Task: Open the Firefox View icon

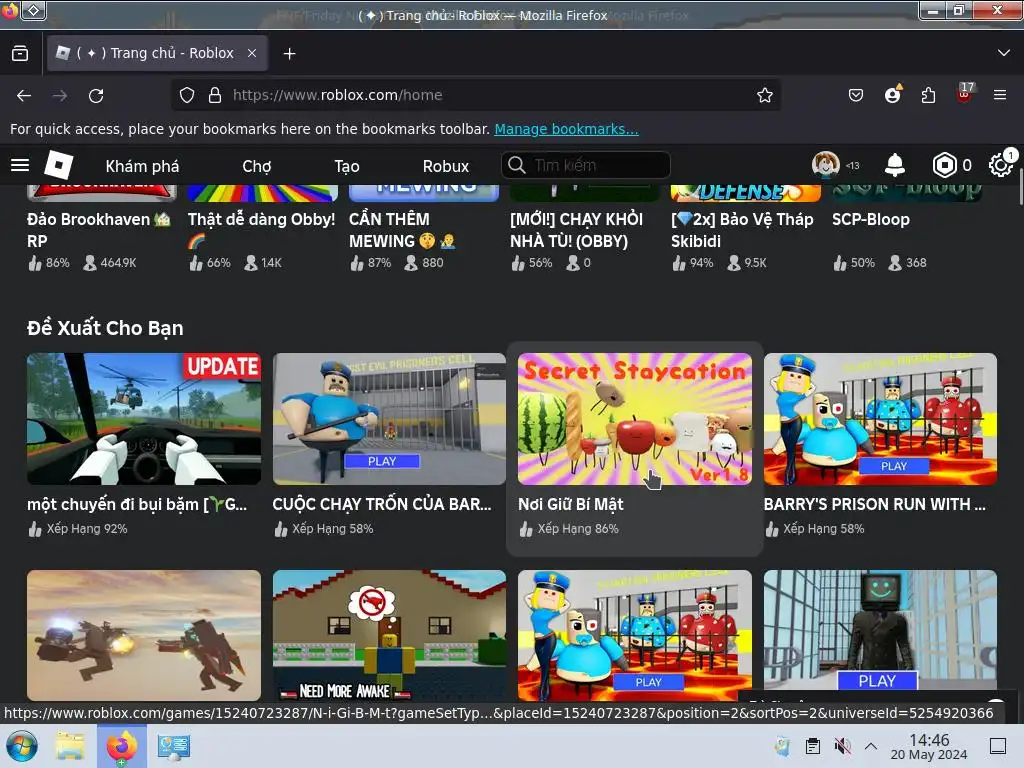Action: [x=20, y=54]
